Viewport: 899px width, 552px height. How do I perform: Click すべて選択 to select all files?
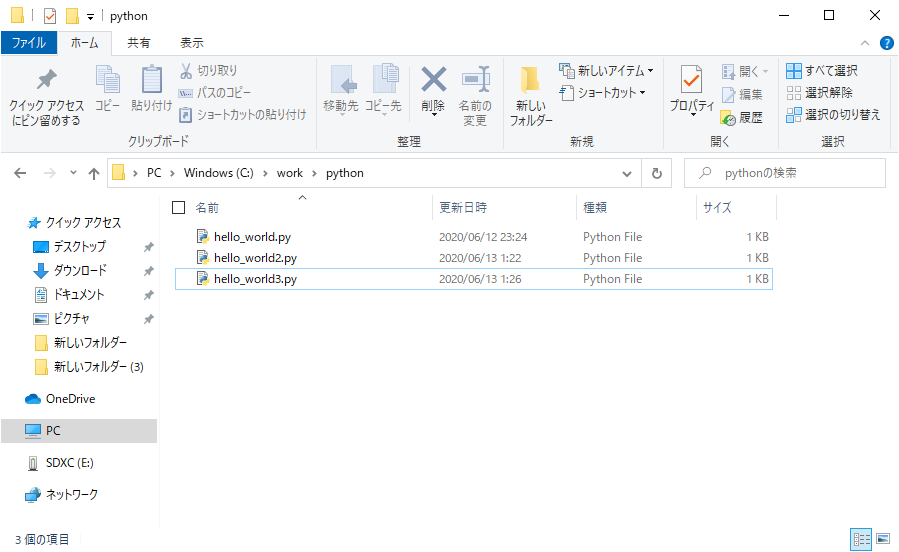point(822,71)
